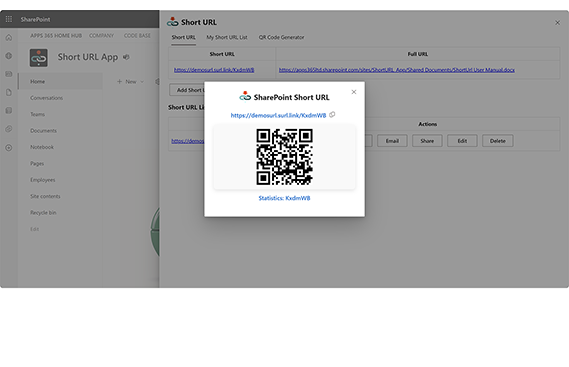Image resolution: width=569 pixels, height=367 pixels.
Task: Select Site contents in the site navigation
Action: click(x=45, y=196)
